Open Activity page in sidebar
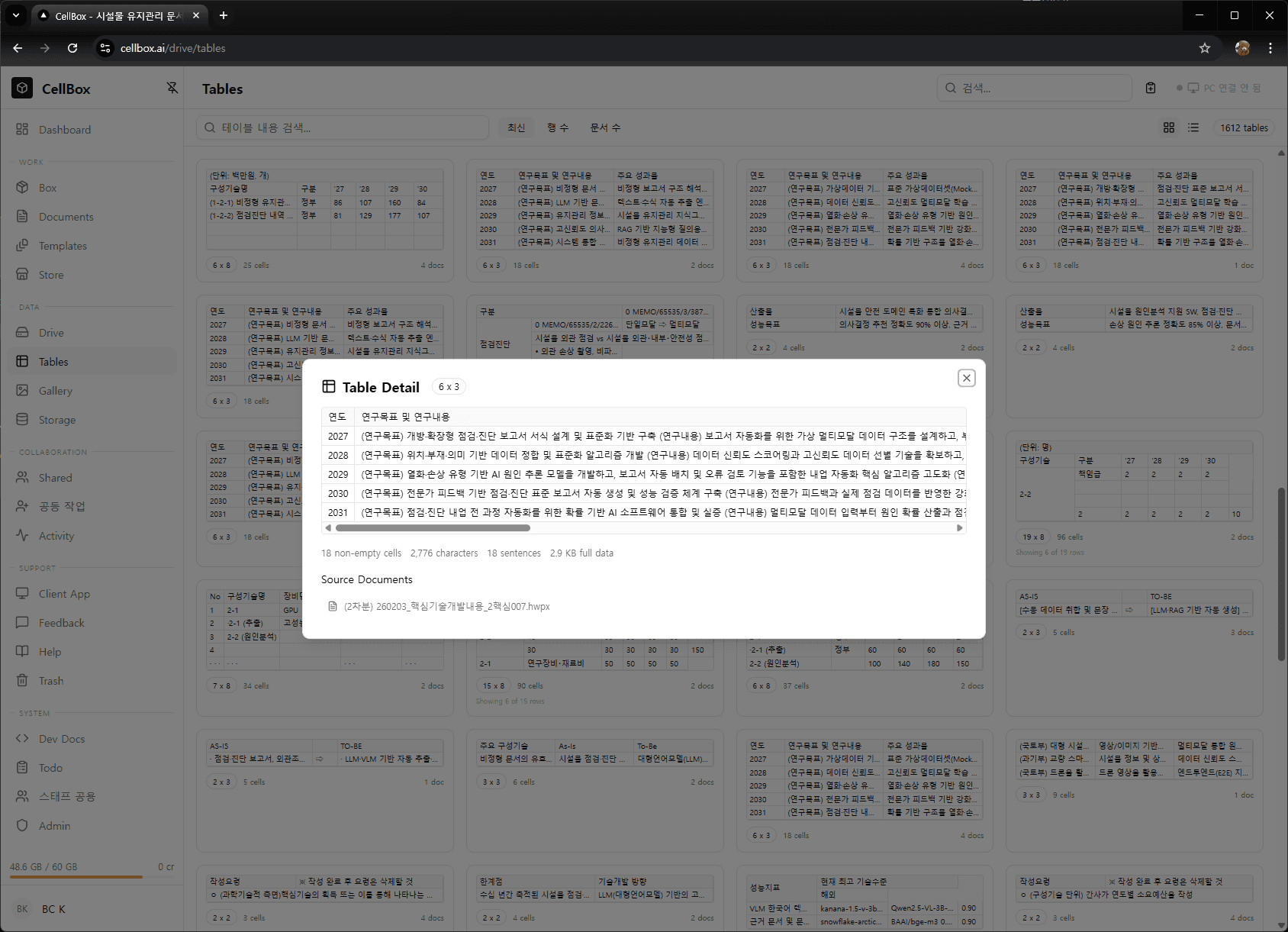 (x=56, y=536)
